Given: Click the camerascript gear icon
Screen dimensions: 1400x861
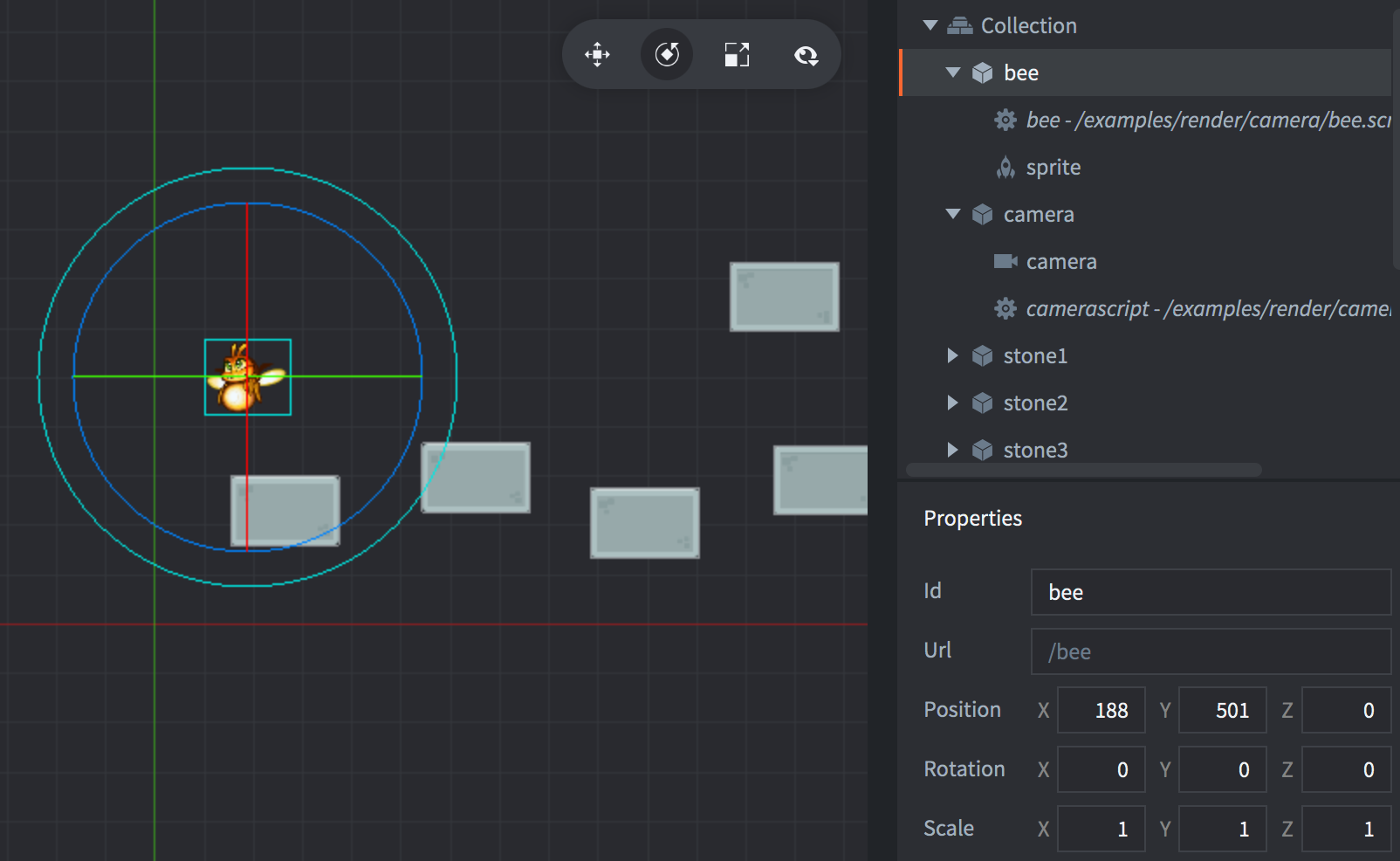Looking at the screenshot, I should pos(1005,308).
